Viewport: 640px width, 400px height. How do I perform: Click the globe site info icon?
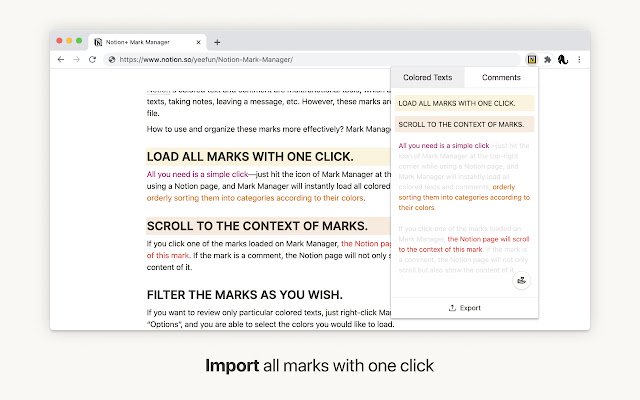pos(111,60)
